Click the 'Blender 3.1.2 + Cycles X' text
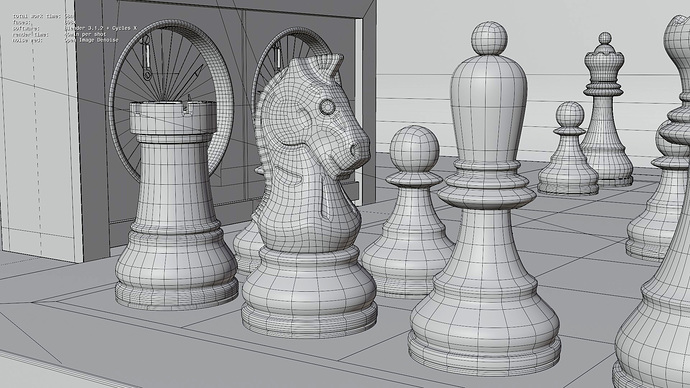 pyautogui.click(x=101, y=28)
